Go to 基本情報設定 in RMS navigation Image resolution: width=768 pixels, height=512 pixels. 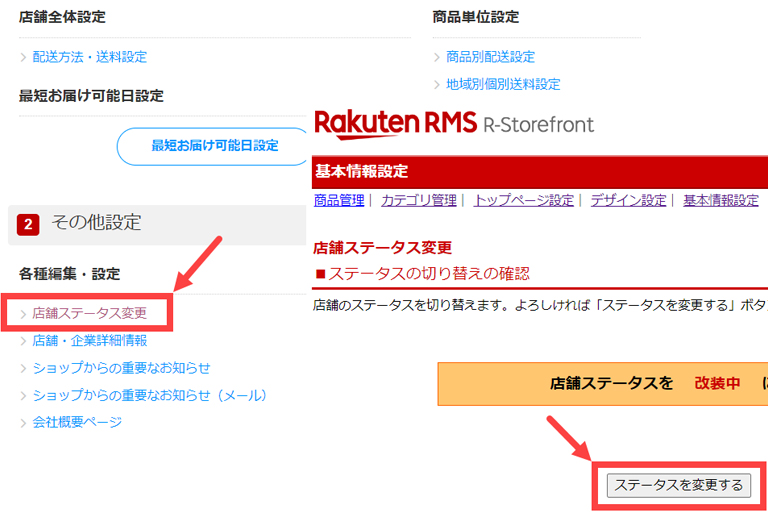coord(721,200)
